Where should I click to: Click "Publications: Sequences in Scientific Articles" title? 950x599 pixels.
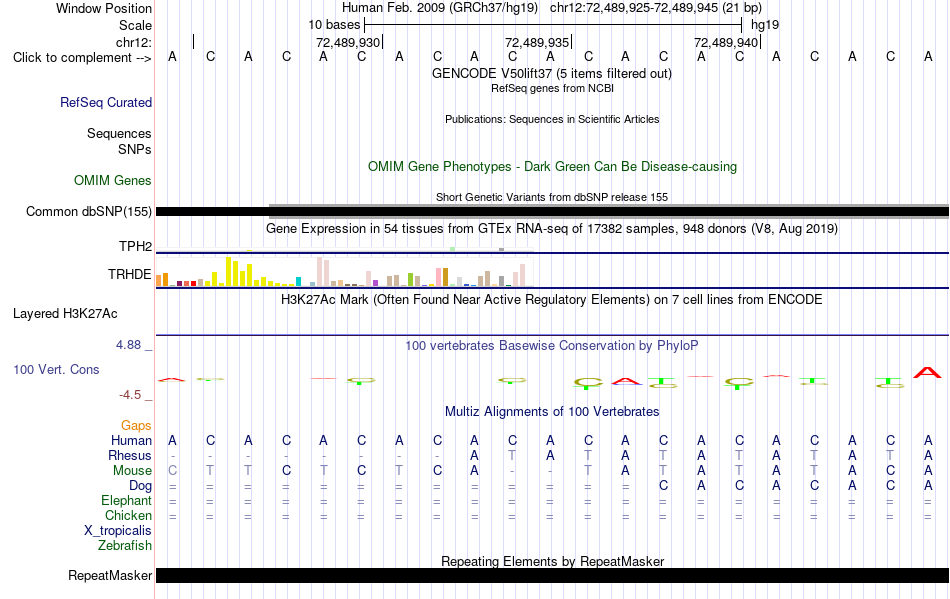click(x=552, y=119)
